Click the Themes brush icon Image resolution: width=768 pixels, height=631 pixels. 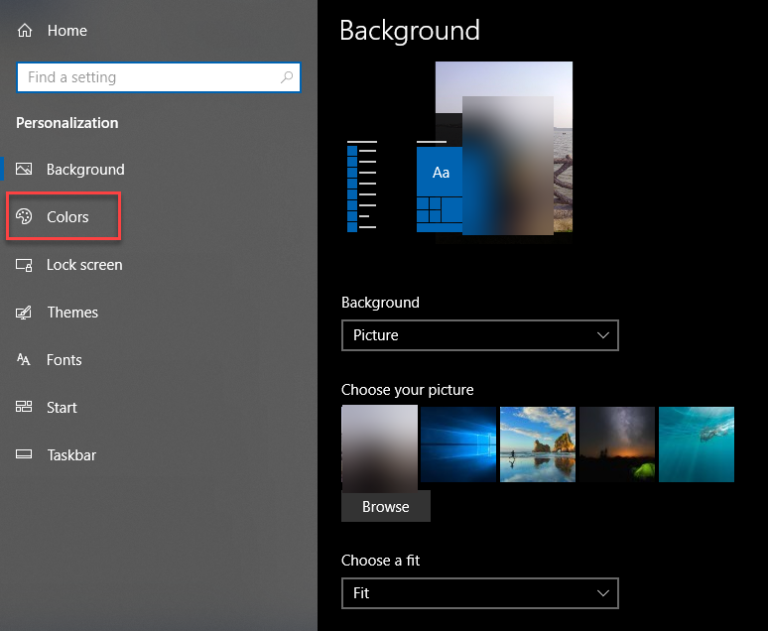(24, 312)
